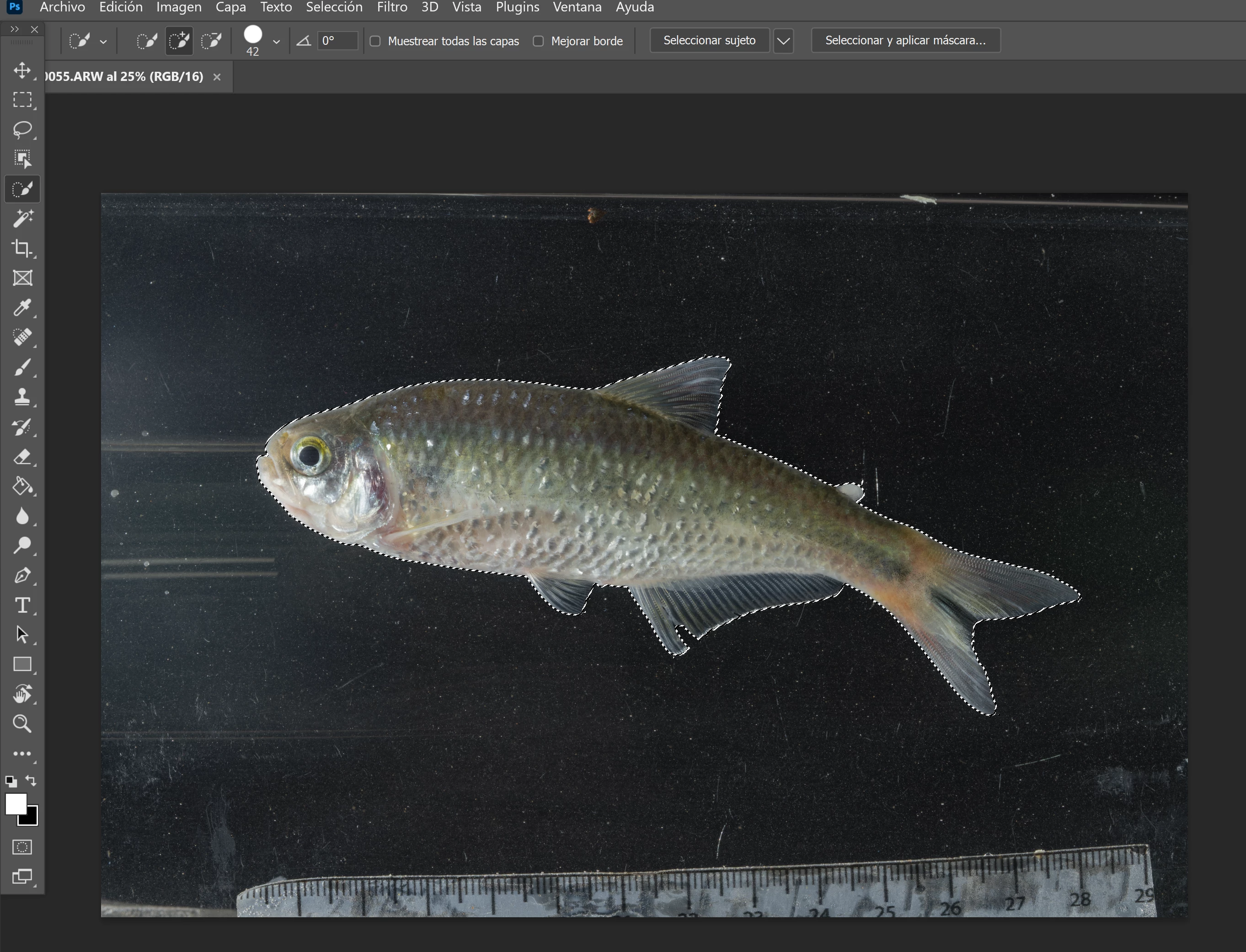Open the brush size picker dropdown
The image size is (1246, 952).
pos(276,41)
